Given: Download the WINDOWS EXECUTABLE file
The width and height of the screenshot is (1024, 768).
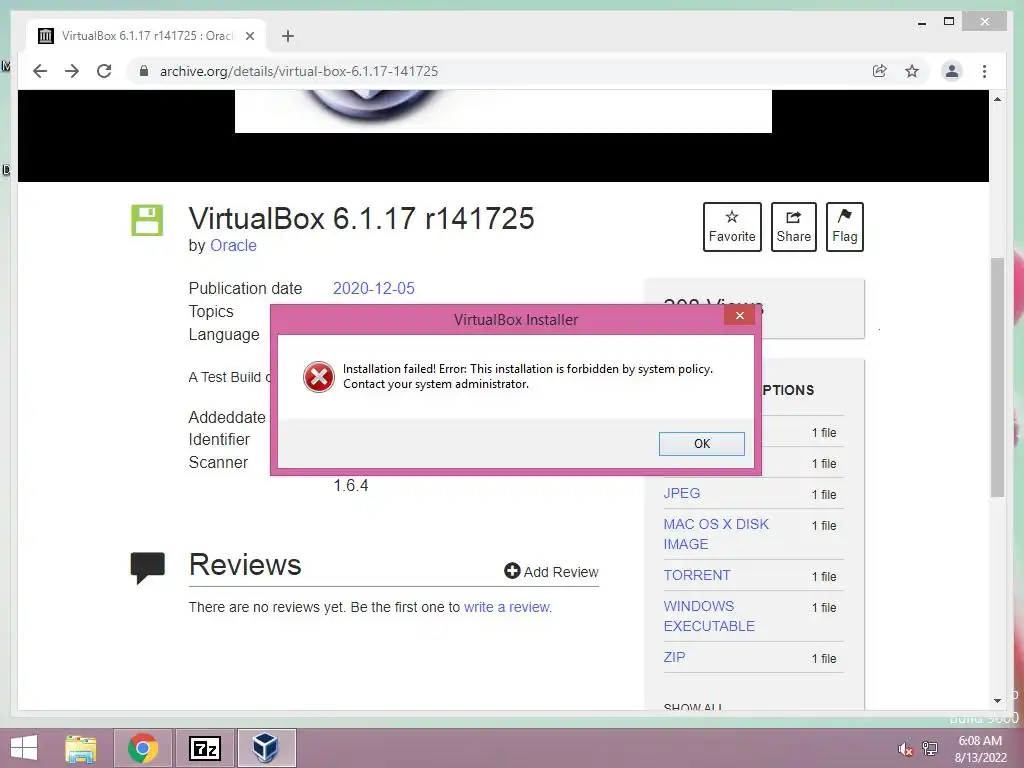Looking at the screenshot, I should (709, 616).
